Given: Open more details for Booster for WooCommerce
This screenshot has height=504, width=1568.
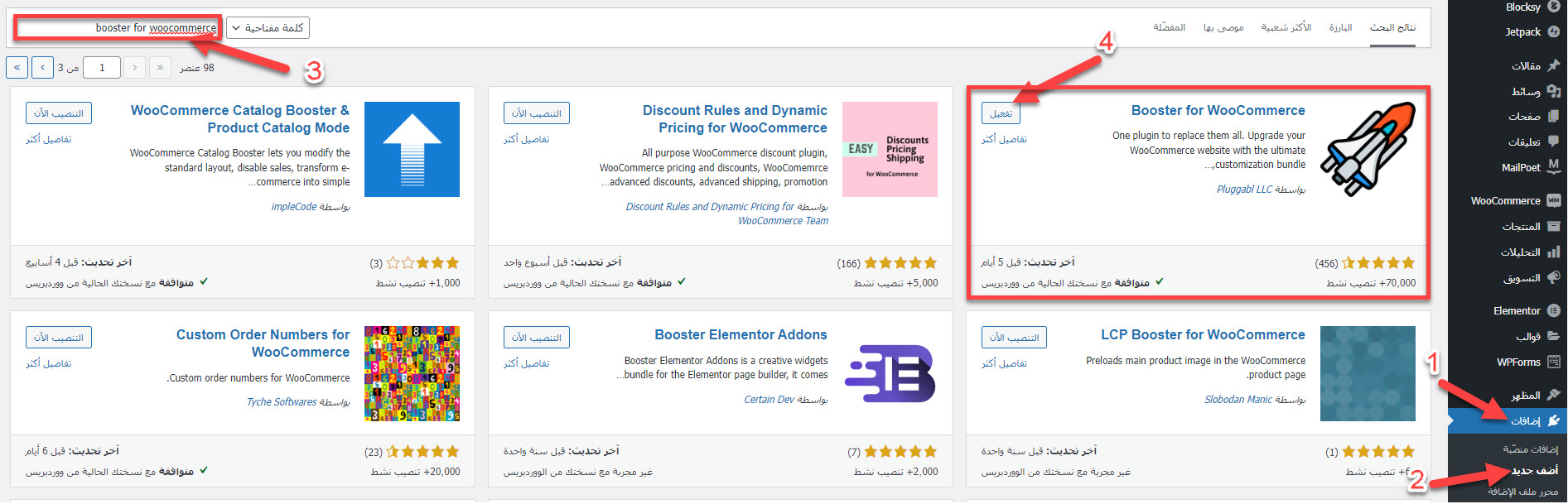Looking at the screenshot, I should point(1004,139).
